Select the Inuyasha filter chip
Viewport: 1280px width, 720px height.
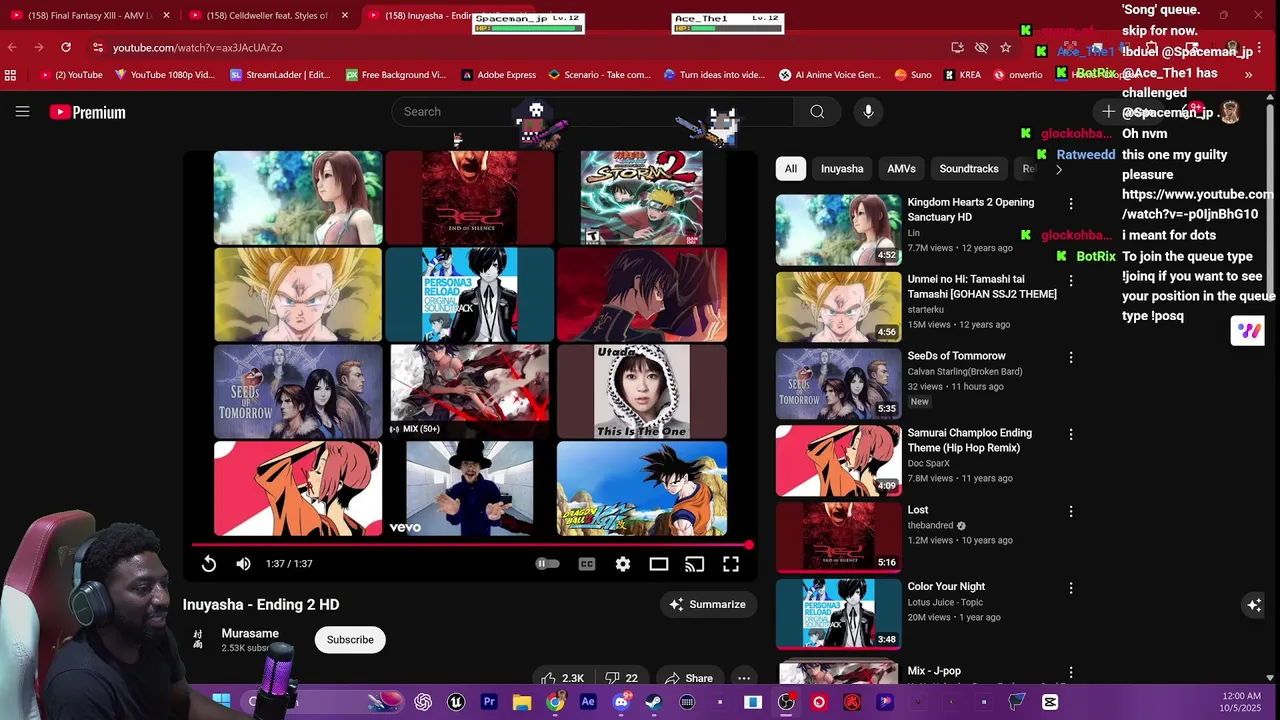pos(842,169)
